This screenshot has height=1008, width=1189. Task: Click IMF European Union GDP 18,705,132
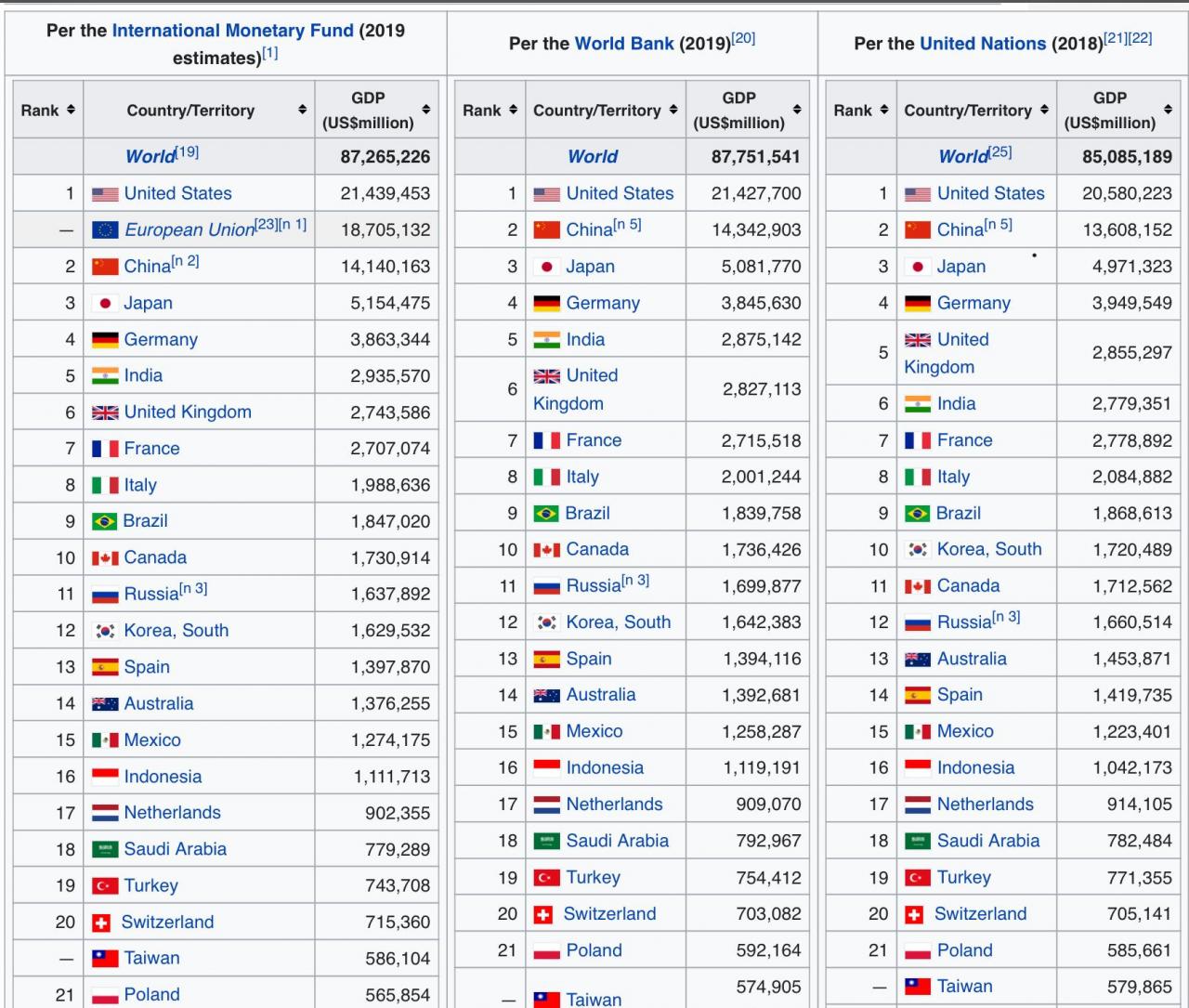pos(385,230)
